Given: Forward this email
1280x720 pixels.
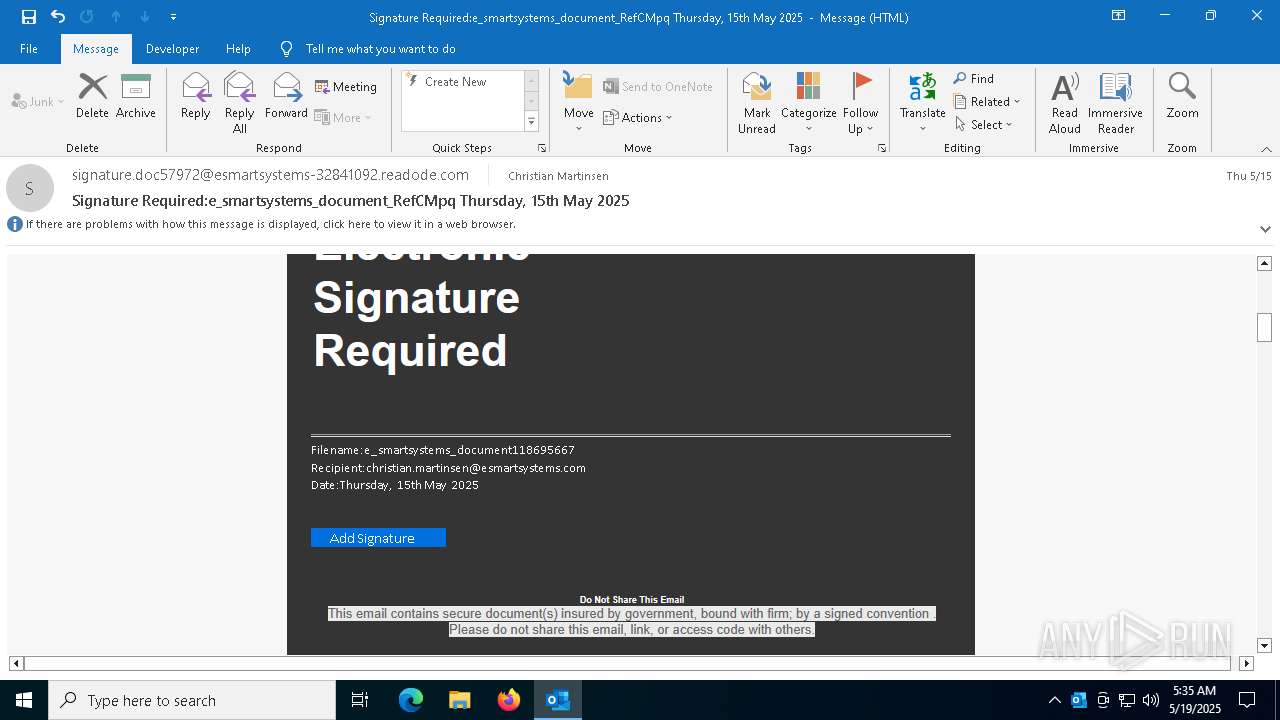Looking at the screenshot, I should [286, 96].
